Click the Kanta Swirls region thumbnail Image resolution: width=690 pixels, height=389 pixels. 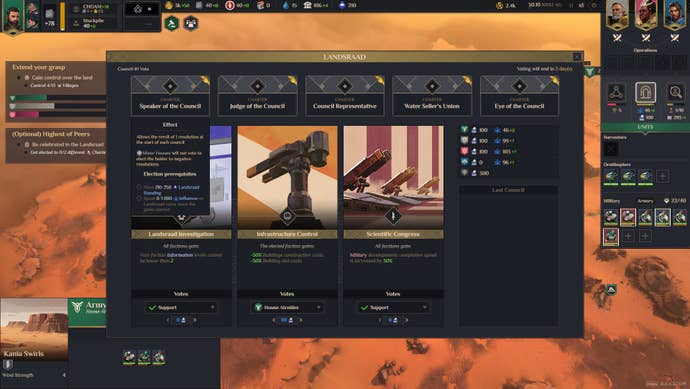click(x=34, y=329)
